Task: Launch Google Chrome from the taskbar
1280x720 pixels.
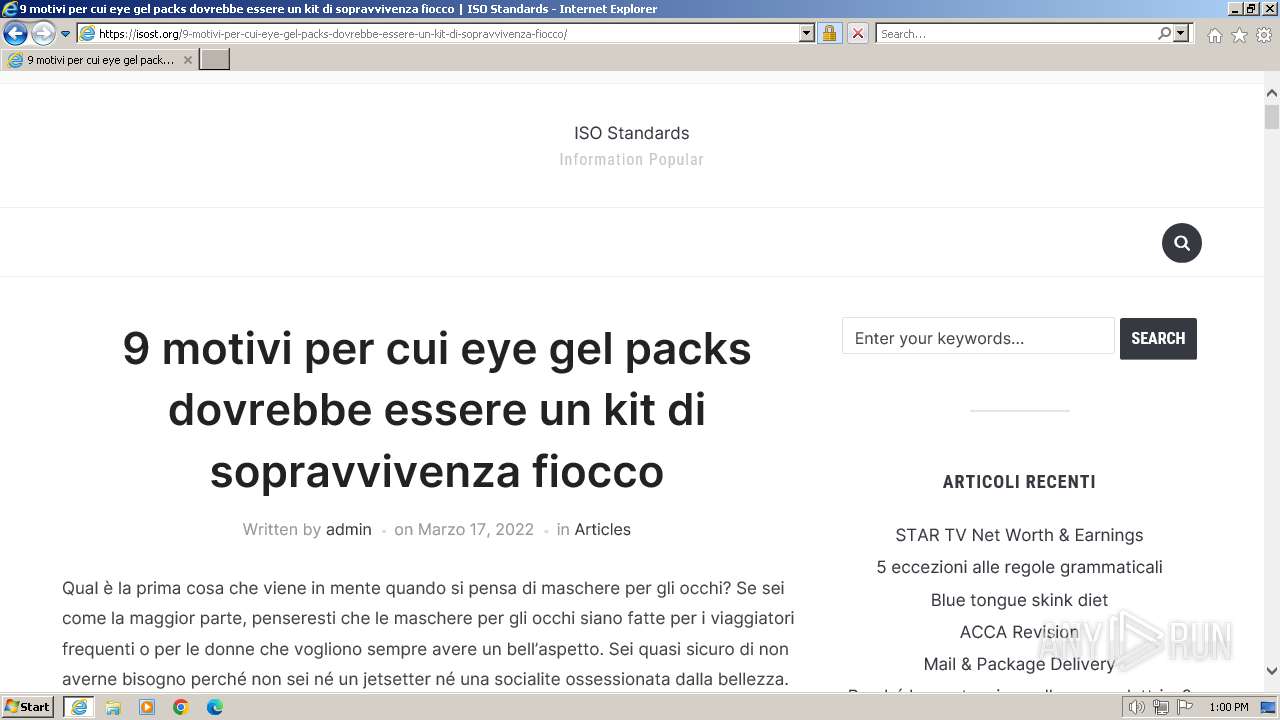Action: pos(181,707)
